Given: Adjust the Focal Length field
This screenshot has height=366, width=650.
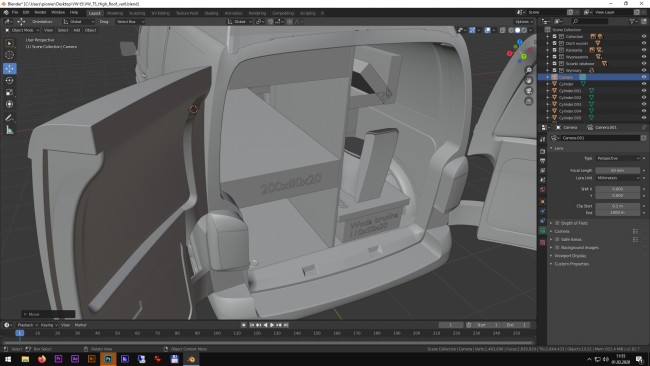Looking at the screenshot, I should (x=618, y=170).
